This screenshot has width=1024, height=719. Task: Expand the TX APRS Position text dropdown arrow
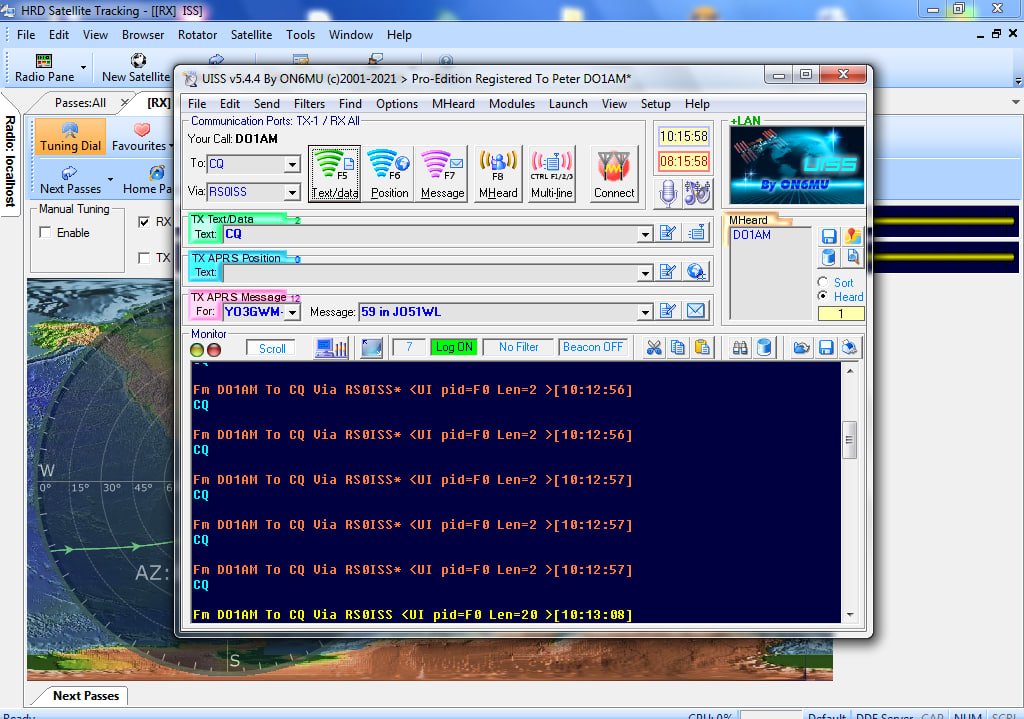(x=645, y=273)
